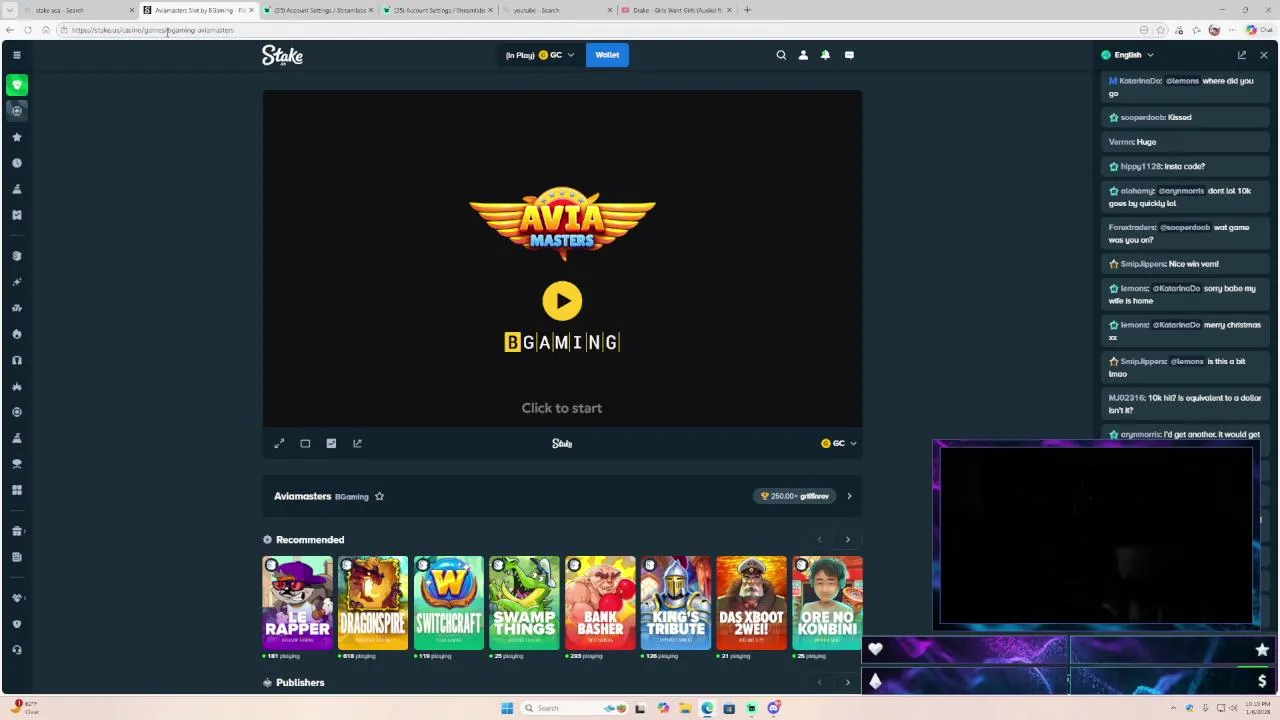Open Switchcraft game thumbnail
Screen dimensions: 1280x720
(x=449, y=603)
